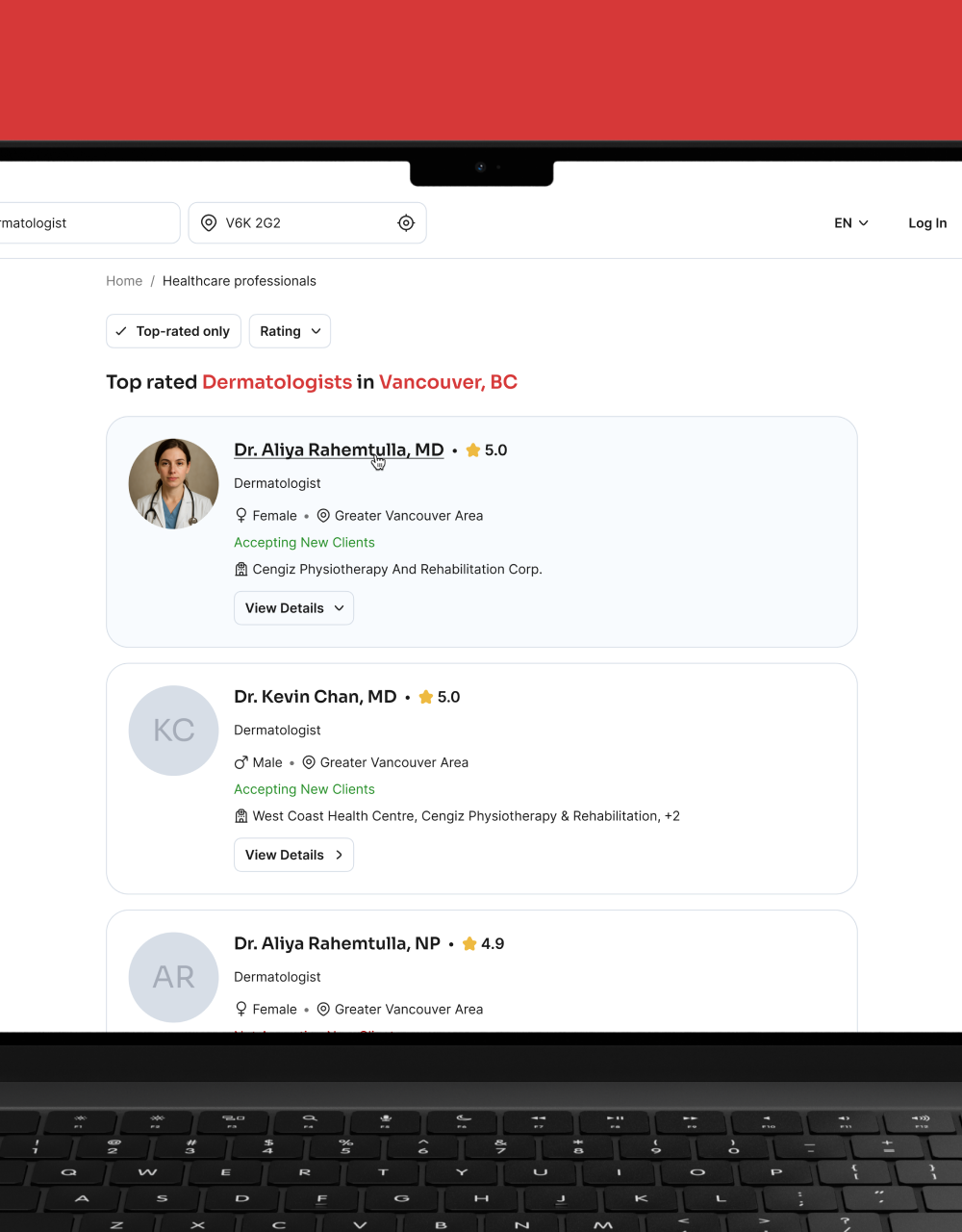Click the KC initials avatar
The image size is (962, 1232).
[174, 731]
